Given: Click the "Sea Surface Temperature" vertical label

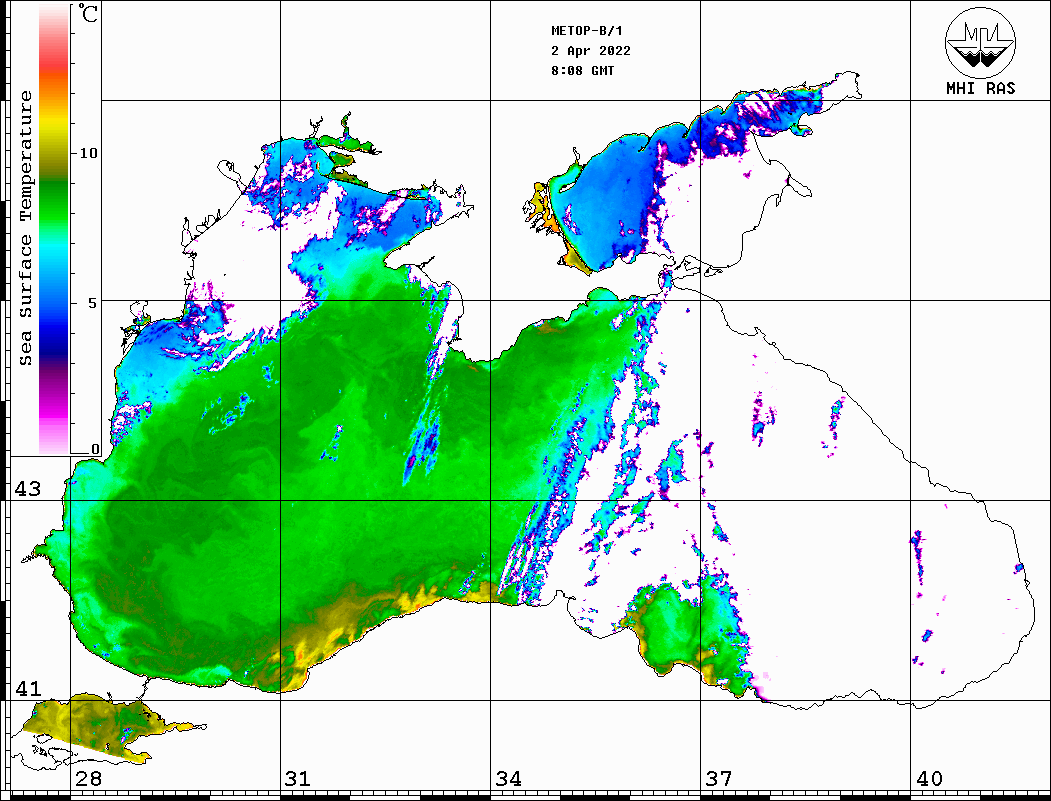Looking at the screenshot, I should [x=25, y=228].
